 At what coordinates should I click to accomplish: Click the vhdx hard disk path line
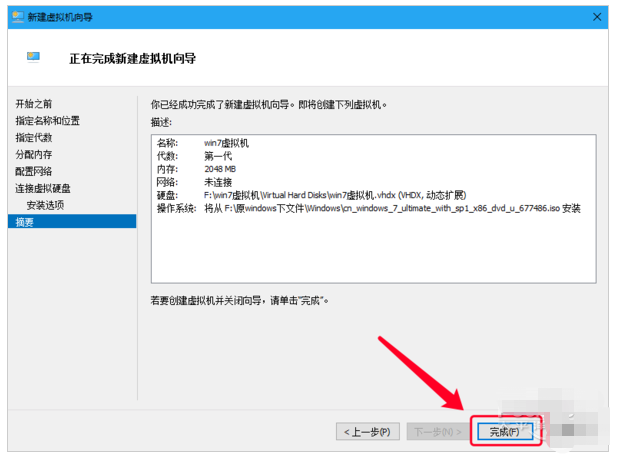click(335, 195)
